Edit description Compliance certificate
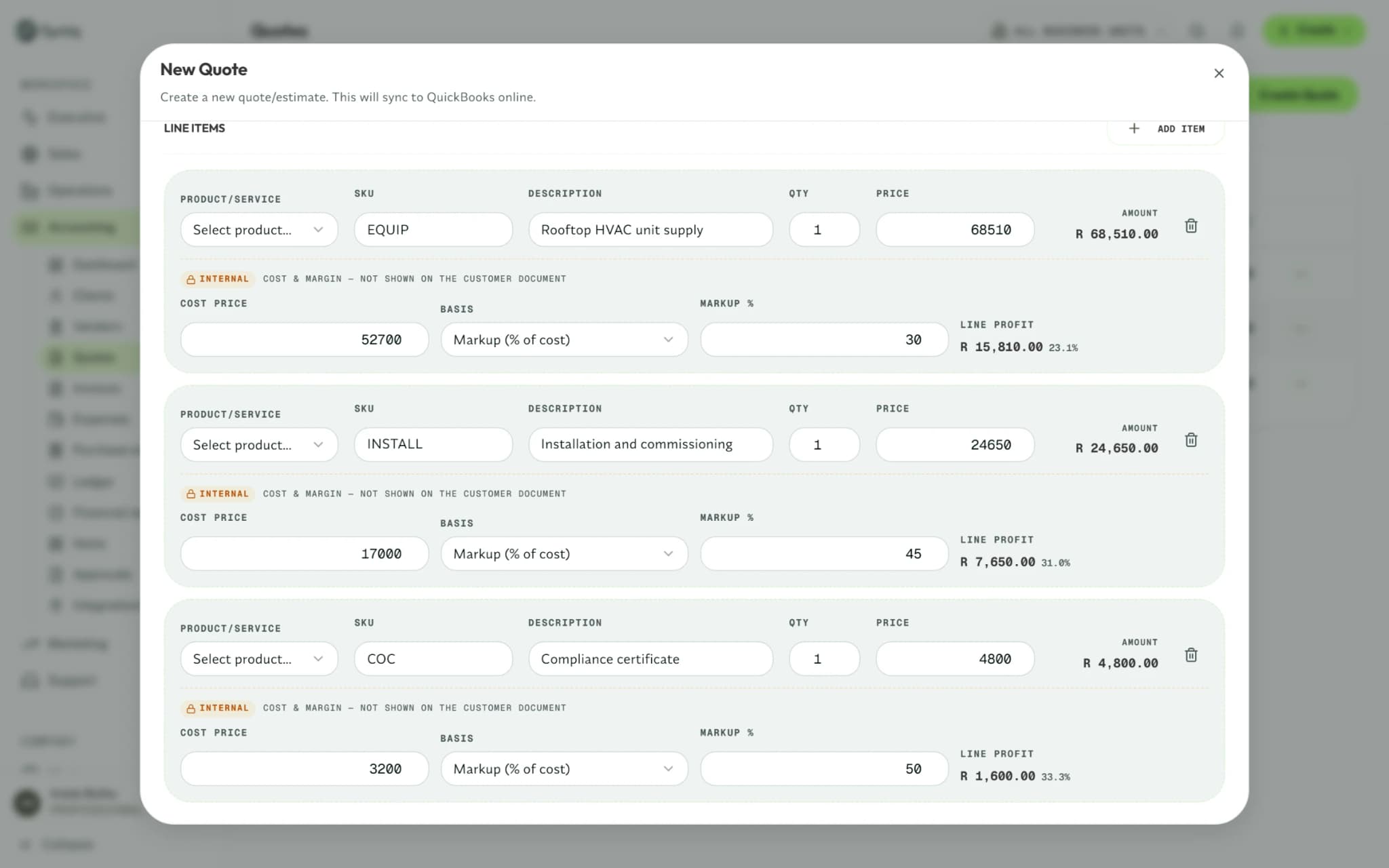1389x868 pixels. tap(650, 659)
